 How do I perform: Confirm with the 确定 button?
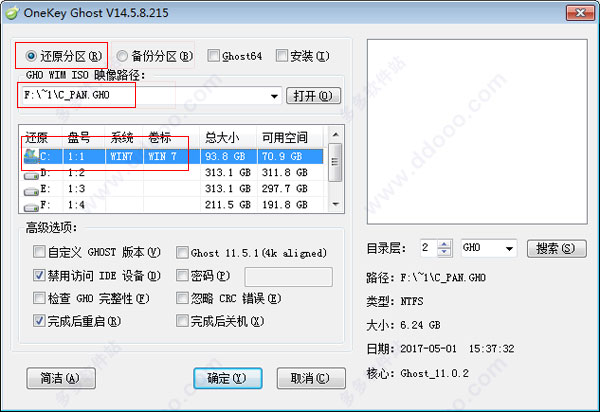point(225,378)
